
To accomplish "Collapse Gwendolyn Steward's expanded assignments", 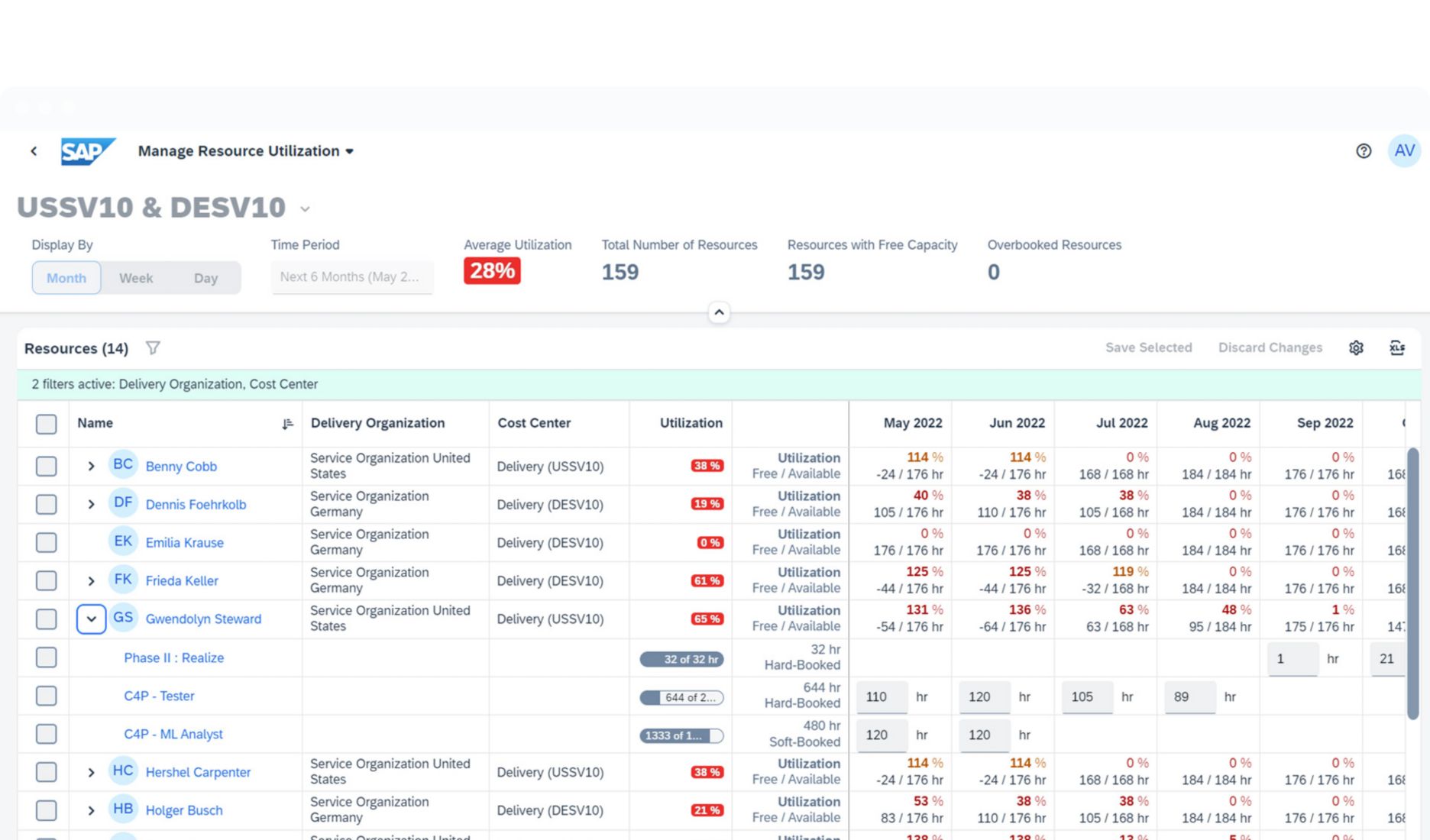I will tap(91, 619).
